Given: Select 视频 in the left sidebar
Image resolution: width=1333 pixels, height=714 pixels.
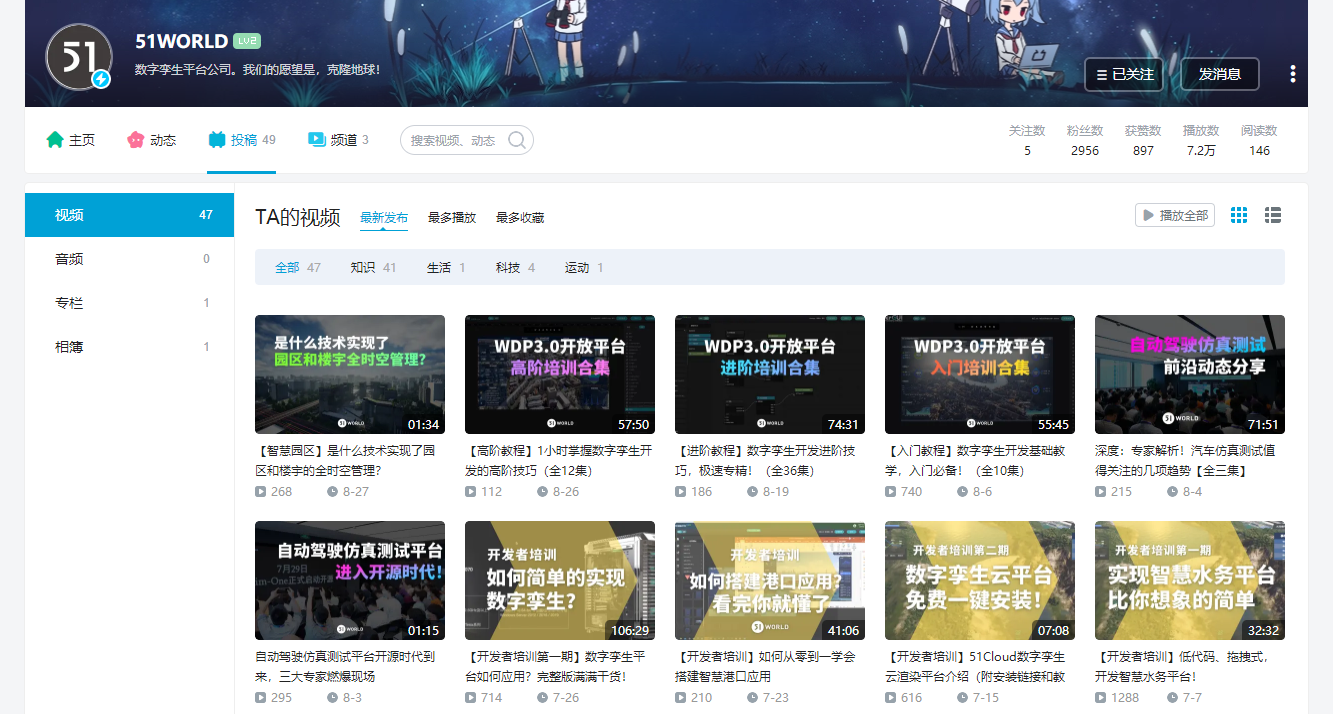Looking at the screenshot, I should tap(129, 215).
